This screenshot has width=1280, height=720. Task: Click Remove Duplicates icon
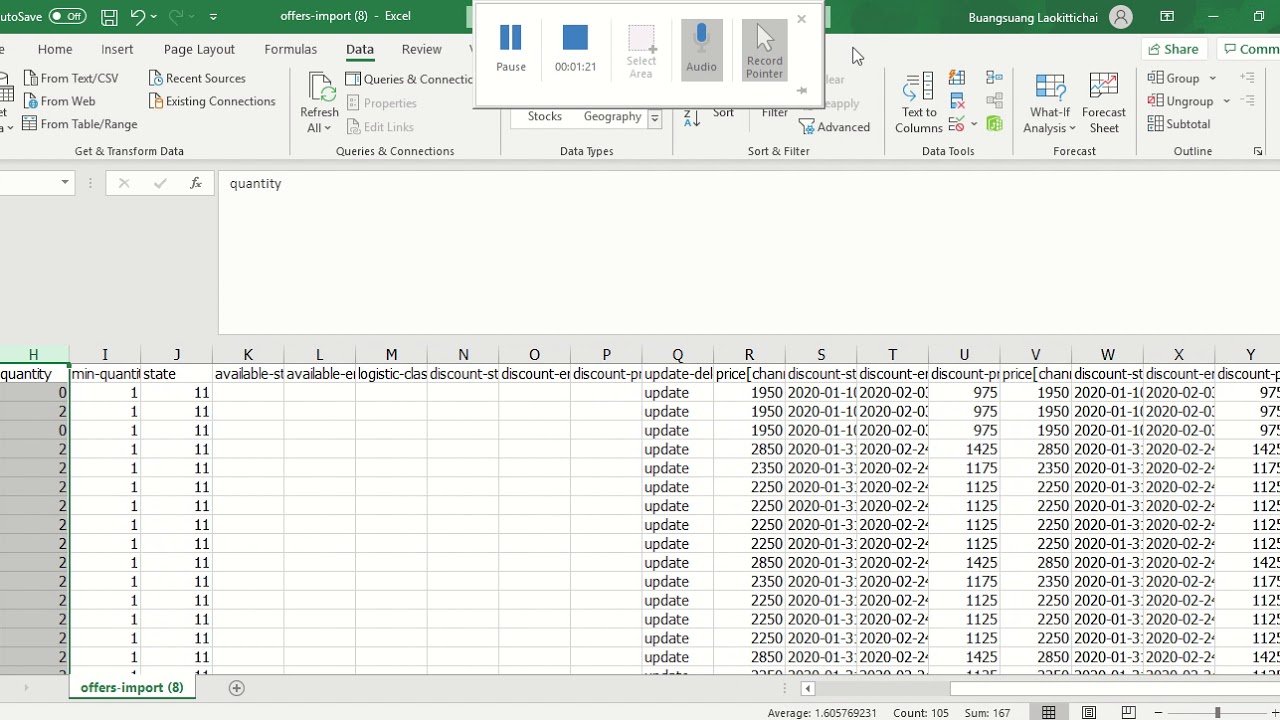coord(957,101)
